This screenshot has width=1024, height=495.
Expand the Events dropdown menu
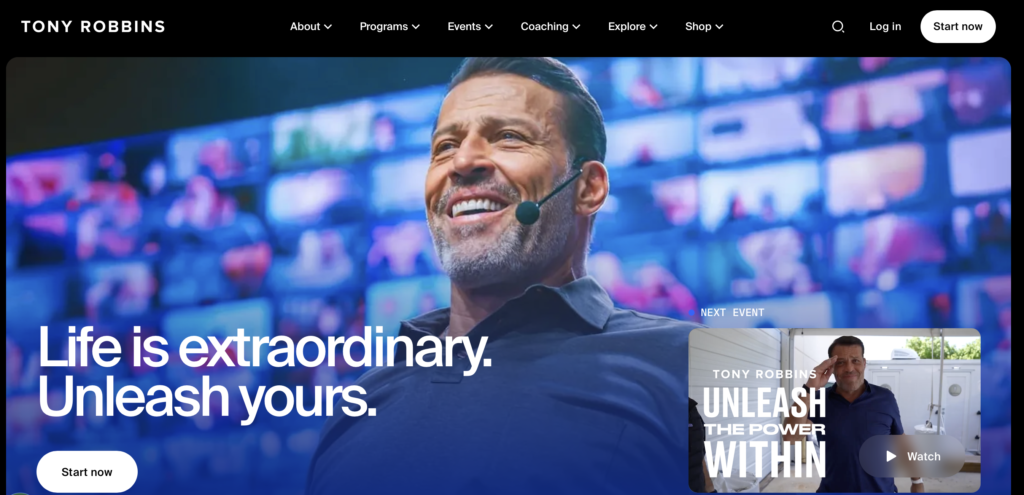[470, 27]
